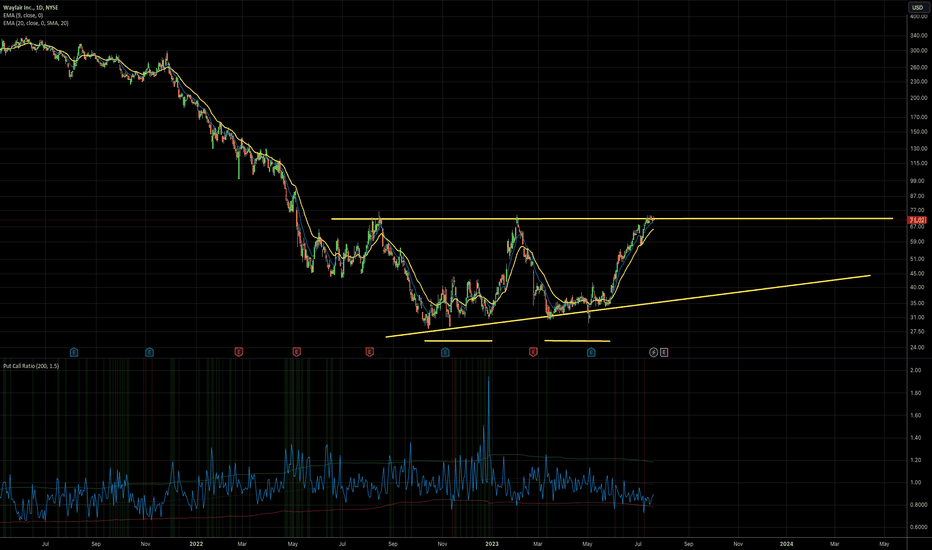Click the 400.00 price axis label
Screen dimensions: 932x550
918,17
